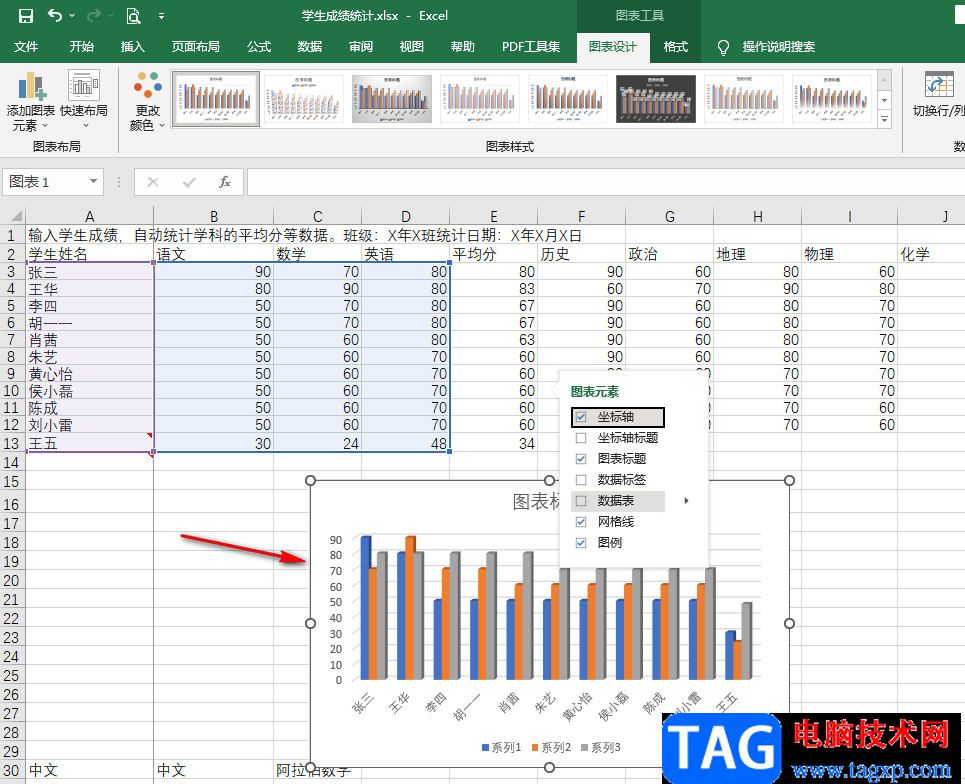
Task: Switch to the 审阅 (Review) tab
Action: coord(361,47)
